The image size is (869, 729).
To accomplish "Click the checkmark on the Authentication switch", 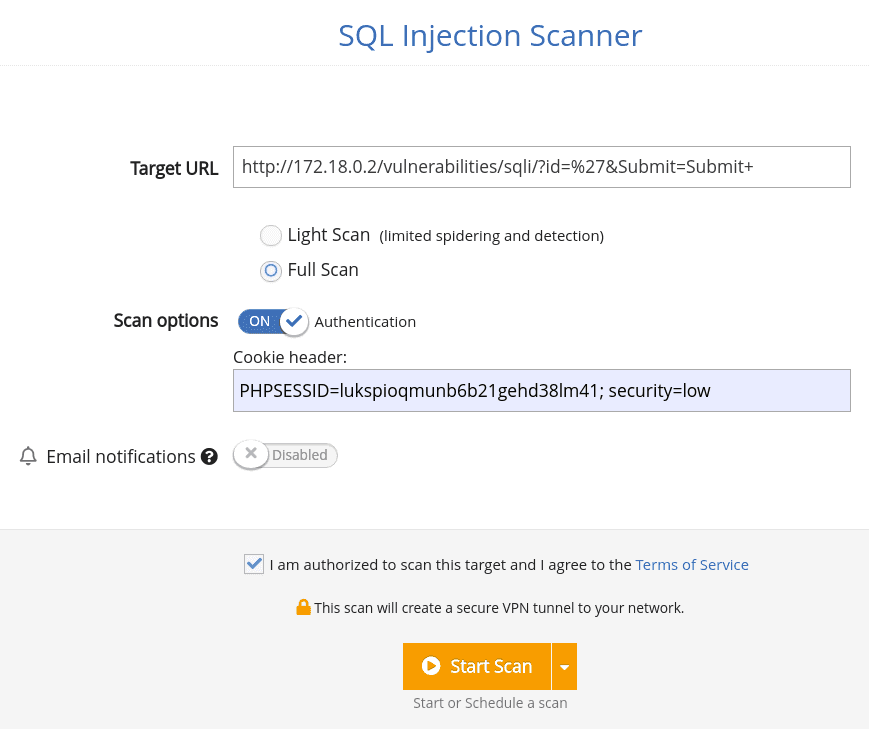I will point(293,321).
